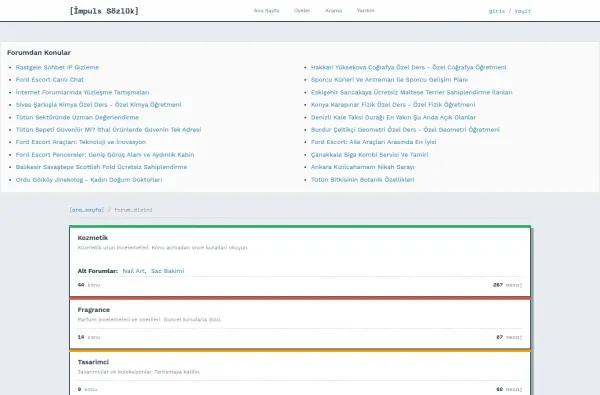600x395 pixels.
Task: Click forum_dizini breadcrumb text
Action: (133, 210)
